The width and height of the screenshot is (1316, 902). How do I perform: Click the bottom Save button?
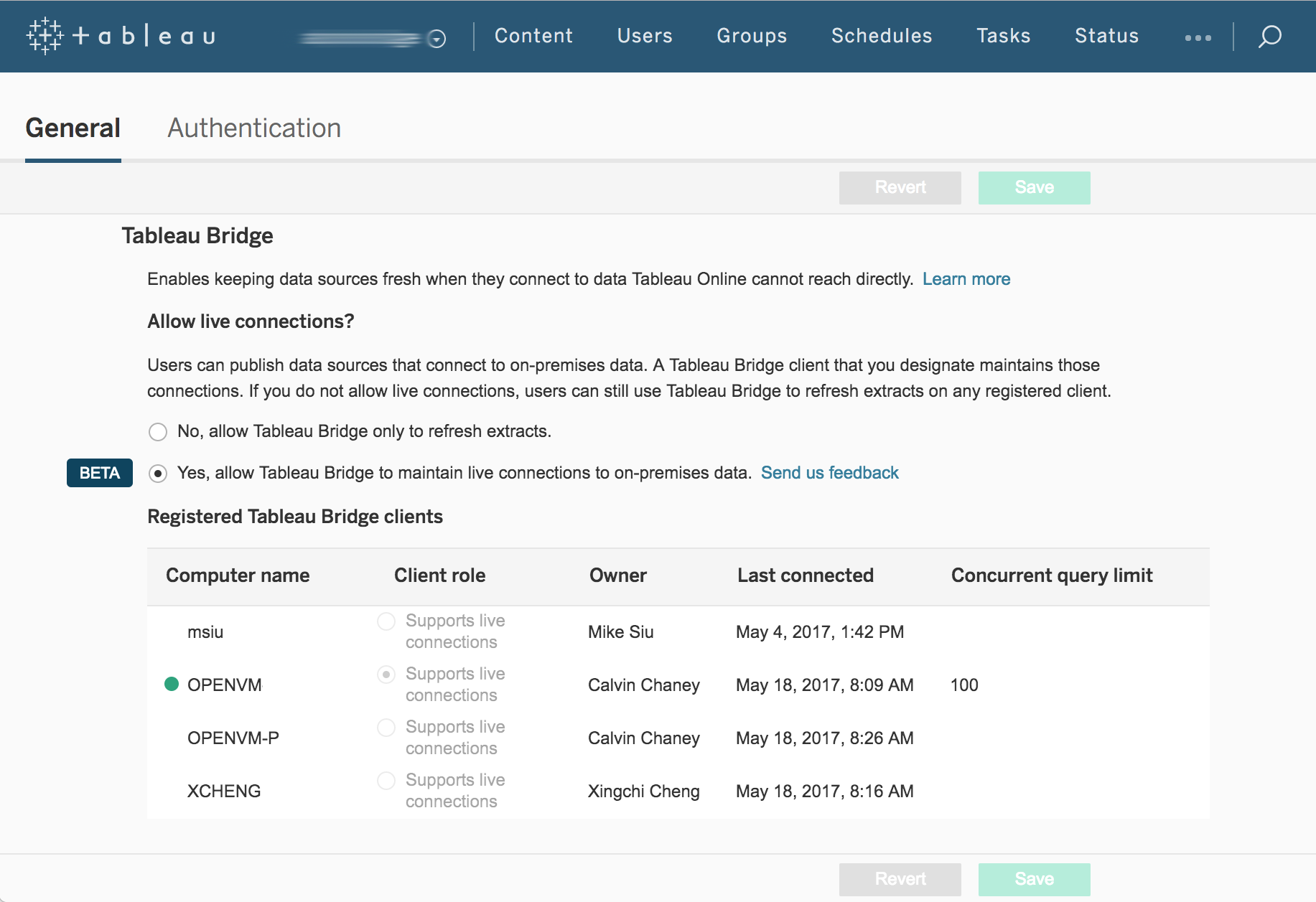(x=1035, y=879)
